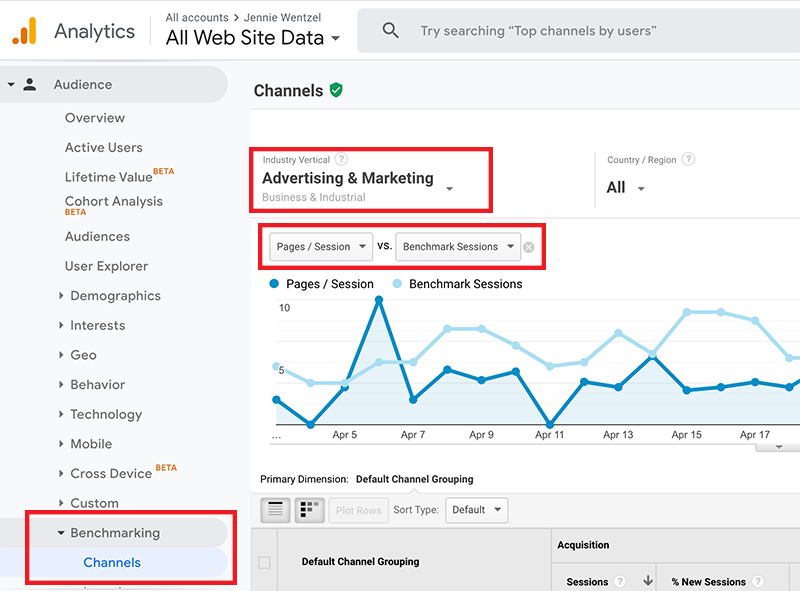The height and width of the screenshot is (591, 800).
Task: Click the All accounts breadcrumb link
Action: (197, 17)
